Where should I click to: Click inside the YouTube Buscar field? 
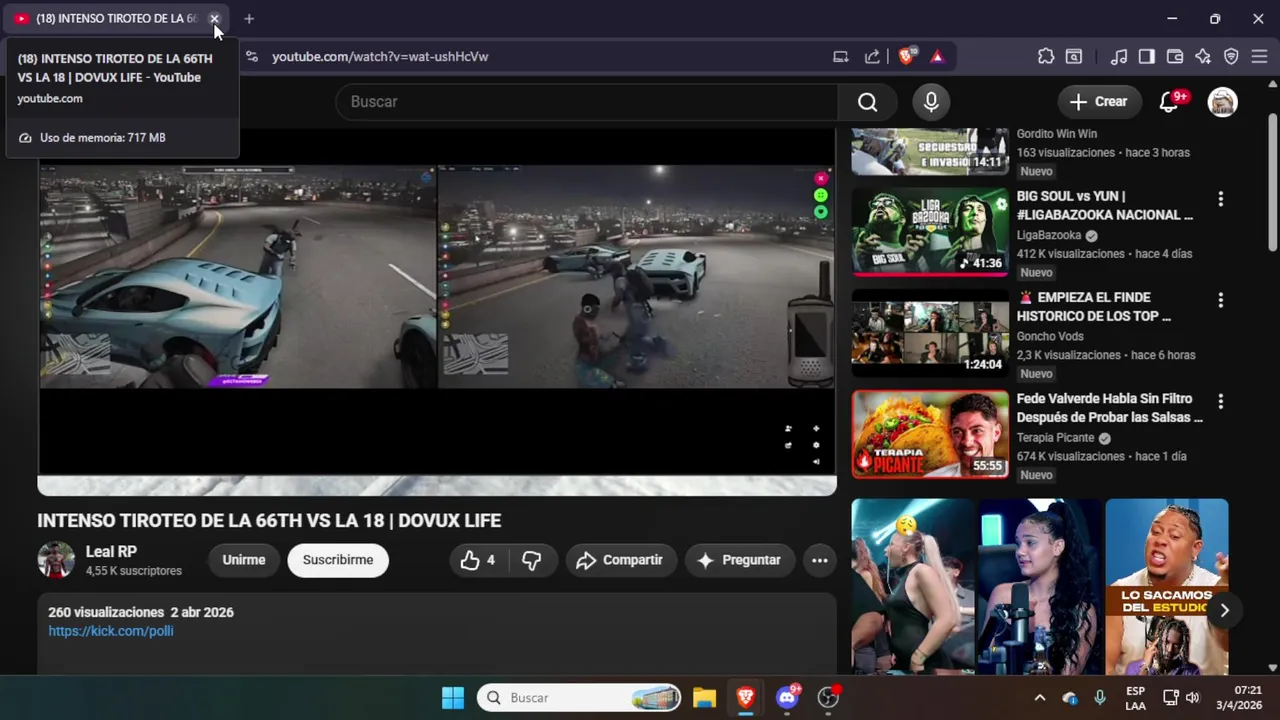[x=587, y=102]
